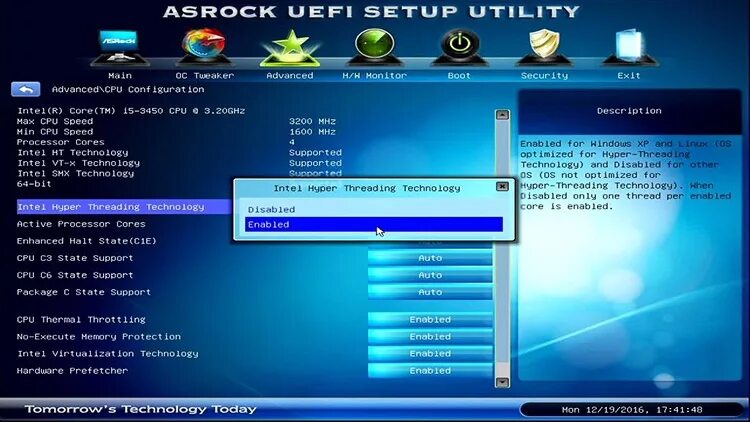
Task: Open CPU C3 State Support Auto dropdown
Action: tap(430, 258)
